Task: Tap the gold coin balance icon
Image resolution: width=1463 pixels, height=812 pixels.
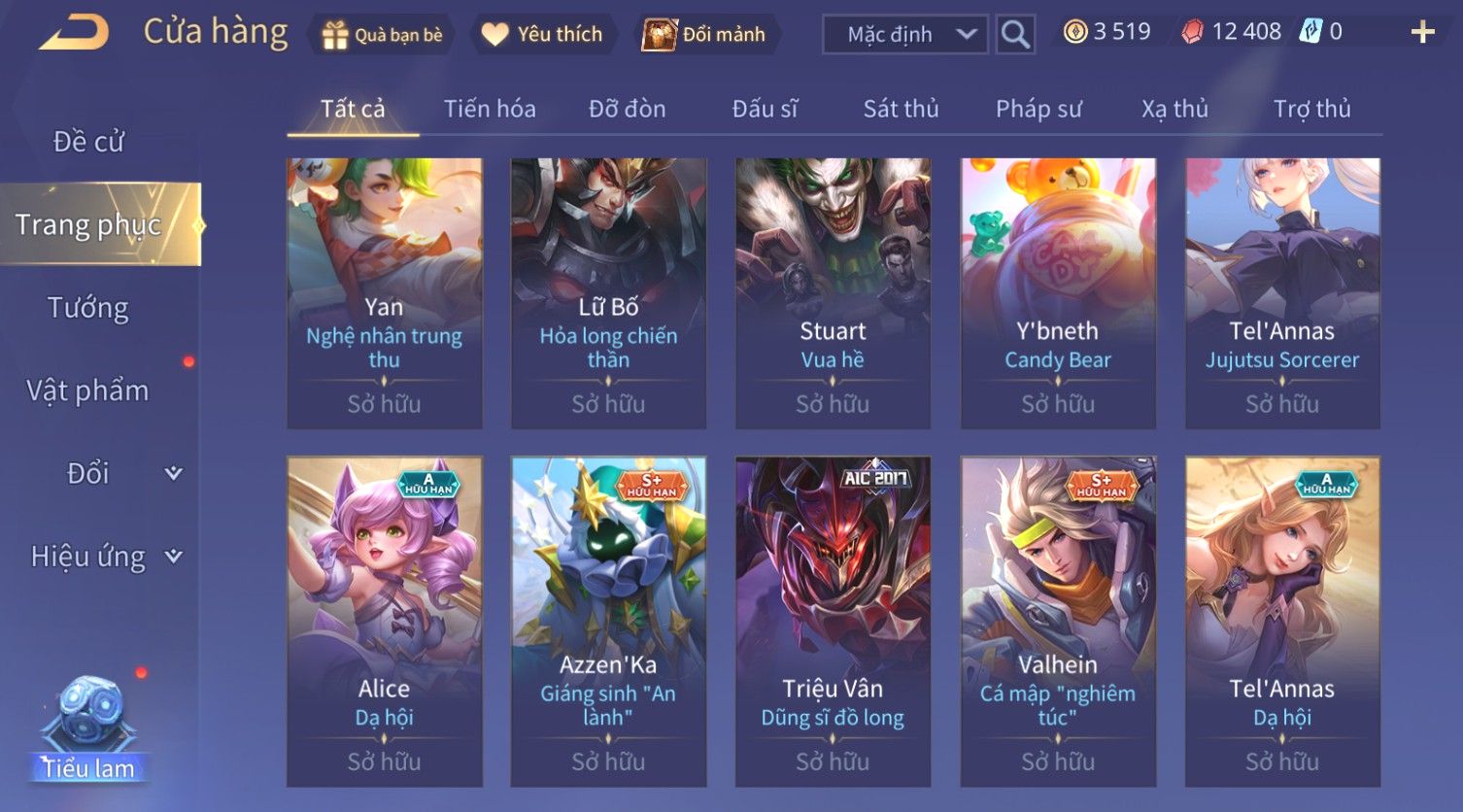Action: 1075,32
